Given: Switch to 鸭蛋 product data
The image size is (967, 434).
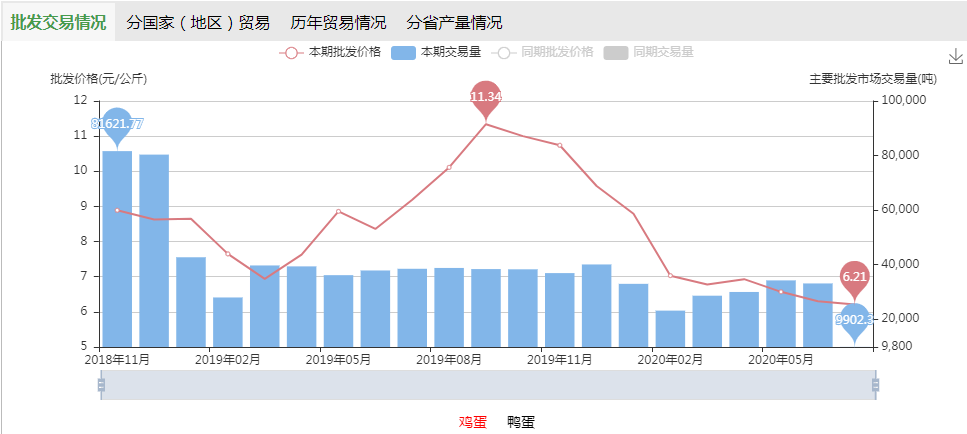Looking at the screenshot, I should point(520,422).
